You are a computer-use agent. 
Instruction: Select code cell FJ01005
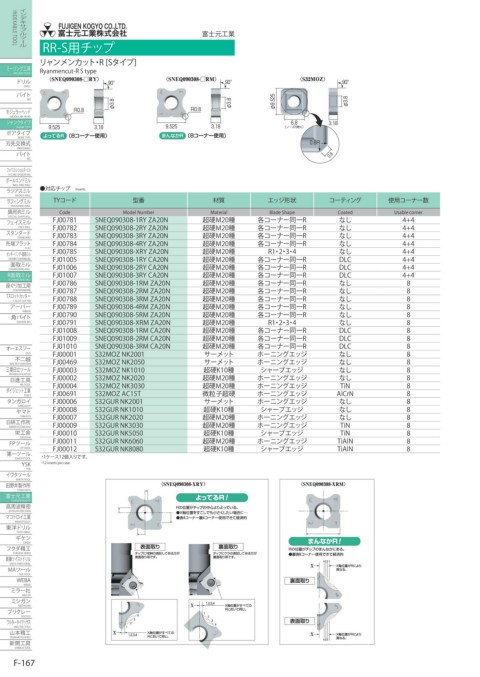coord(65,259)
